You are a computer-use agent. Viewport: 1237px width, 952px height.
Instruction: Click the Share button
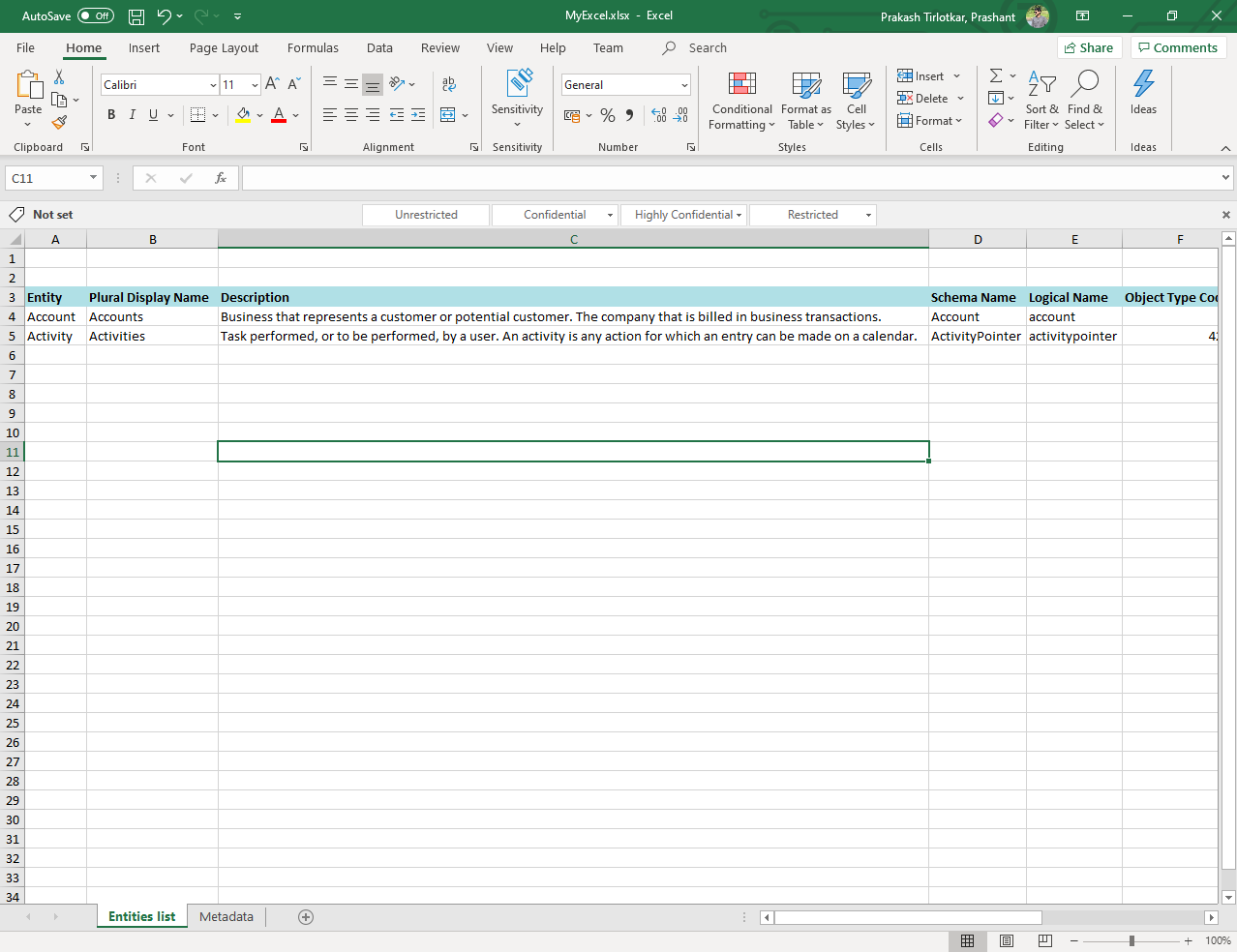tap(1088, 47)
